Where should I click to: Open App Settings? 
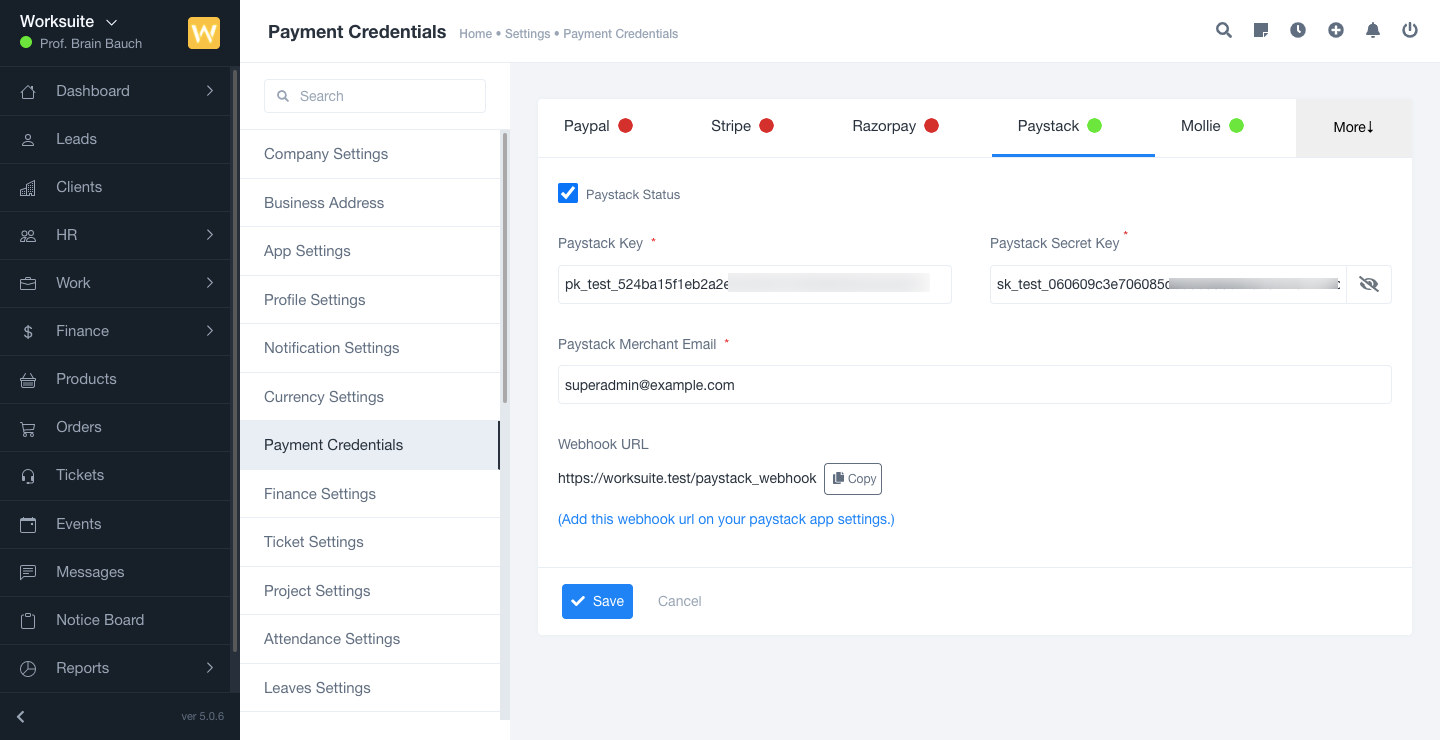369,251
